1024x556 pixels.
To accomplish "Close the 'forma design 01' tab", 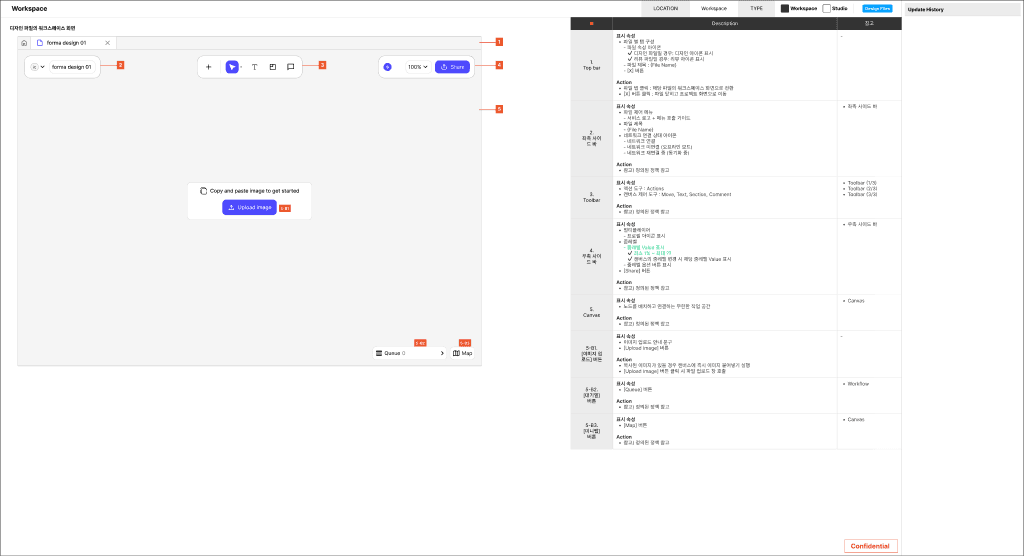I will tap(108, 43).
